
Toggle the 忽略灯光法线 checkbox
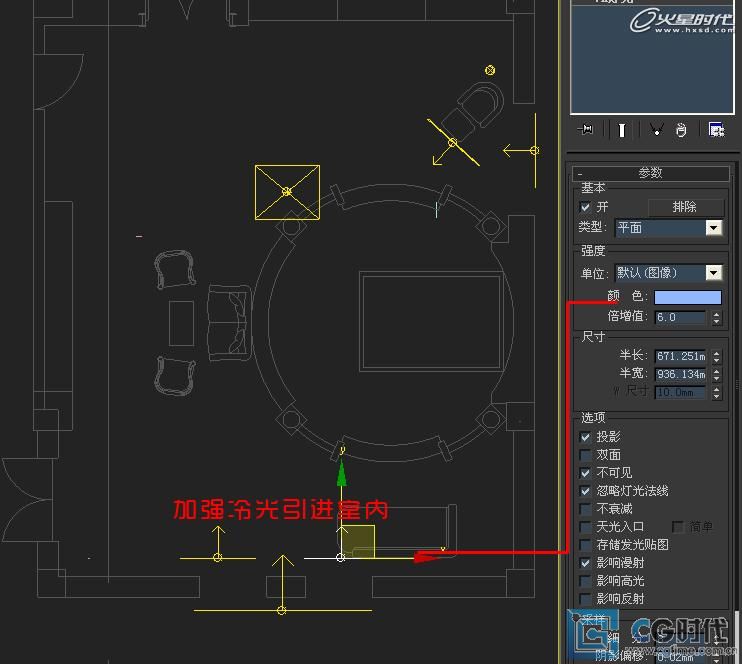click(585, 491)
